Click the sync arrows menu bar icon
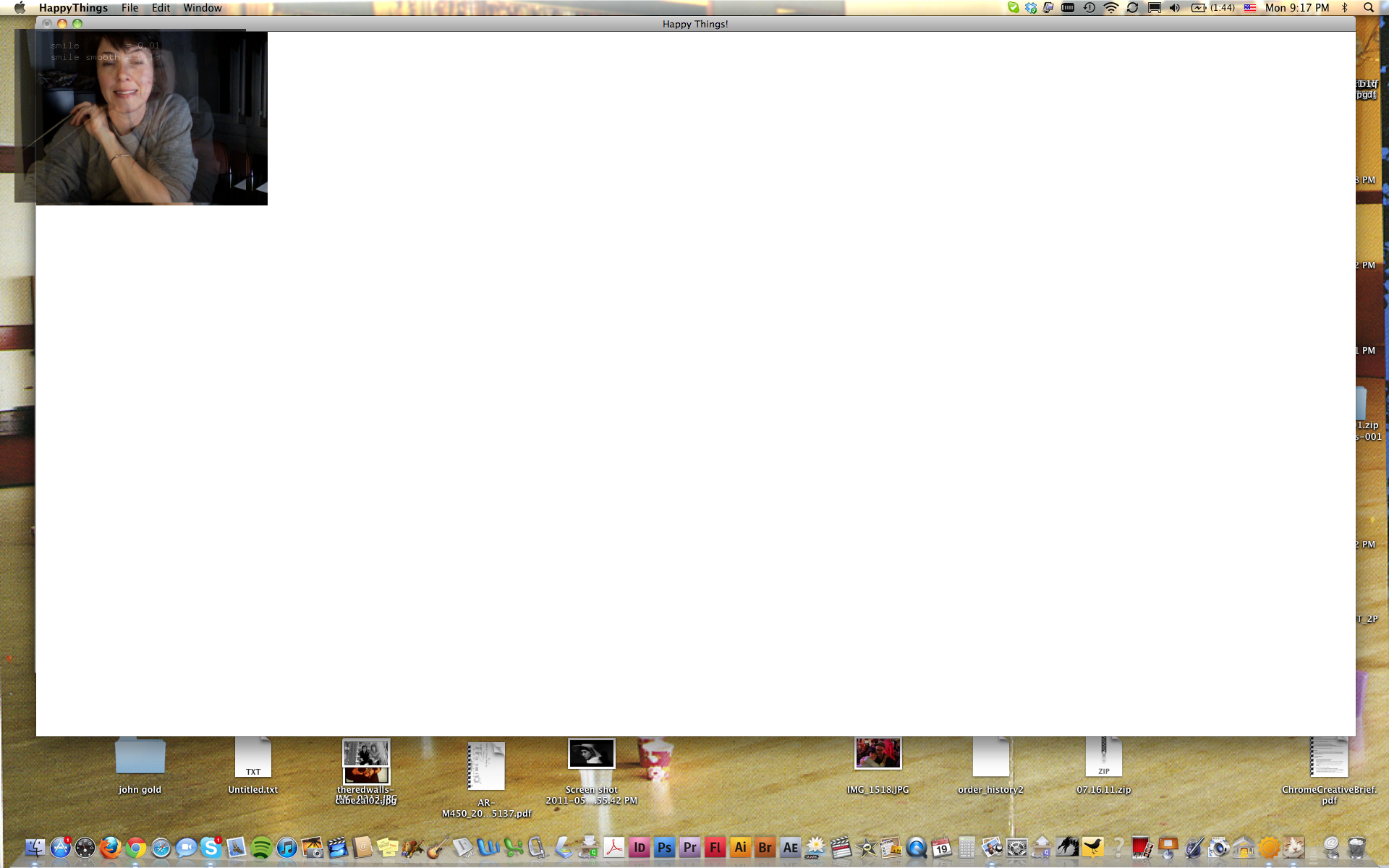This screenshot has width=1389, height=868. click(x=1132, y=8)
